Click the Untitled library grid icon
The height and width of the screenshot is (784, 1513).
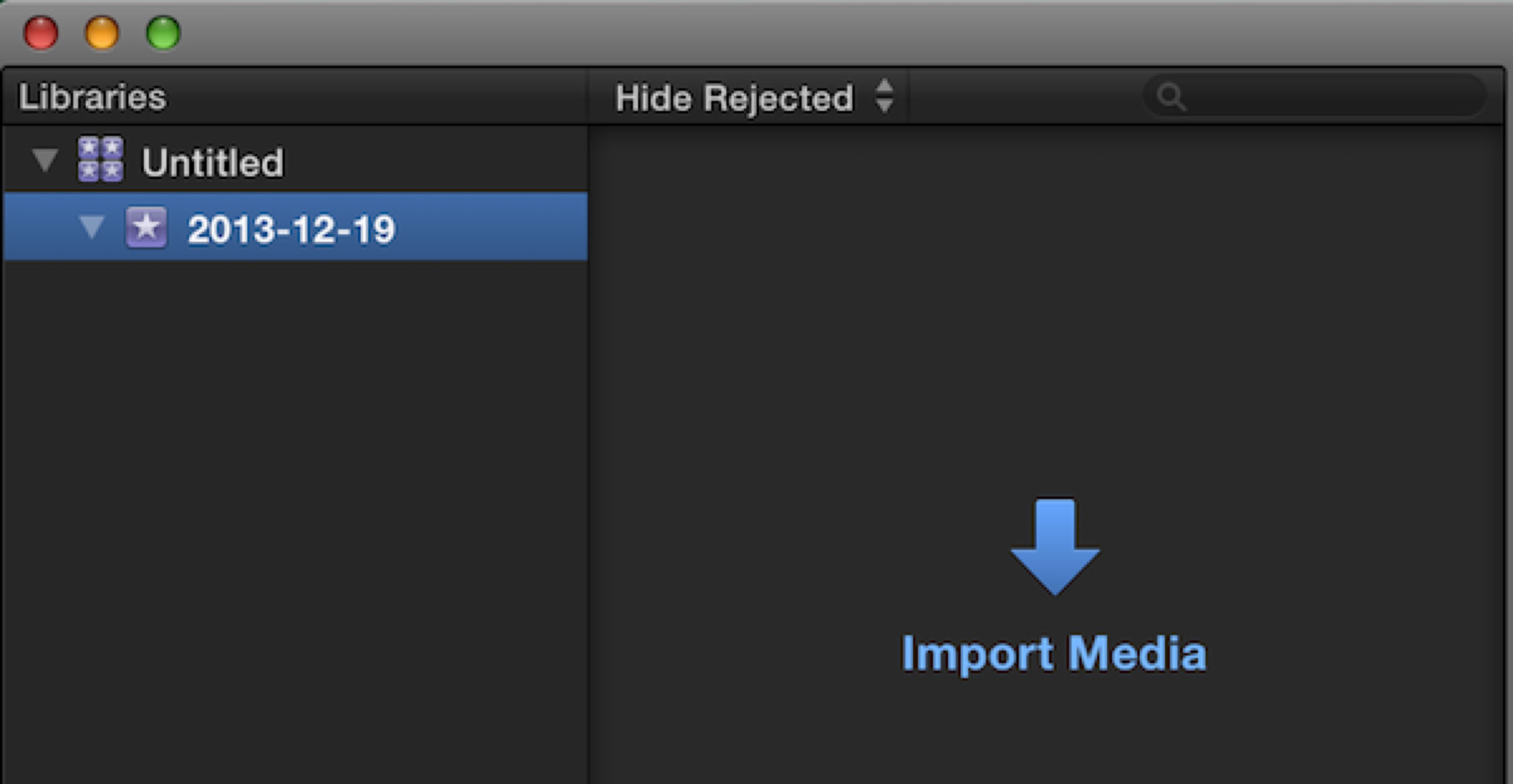pyautogui.click(x=101, y=160)
